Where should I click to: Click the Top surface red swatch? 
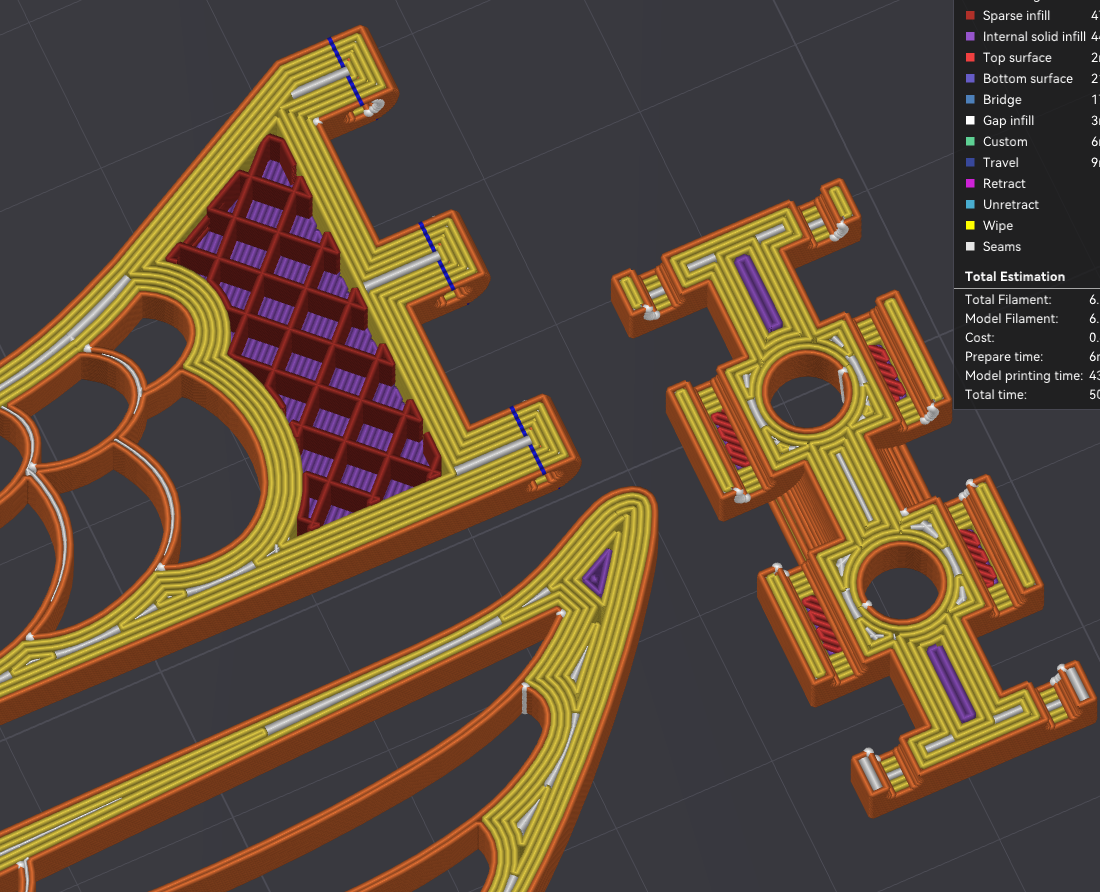[x=969, y=58]
